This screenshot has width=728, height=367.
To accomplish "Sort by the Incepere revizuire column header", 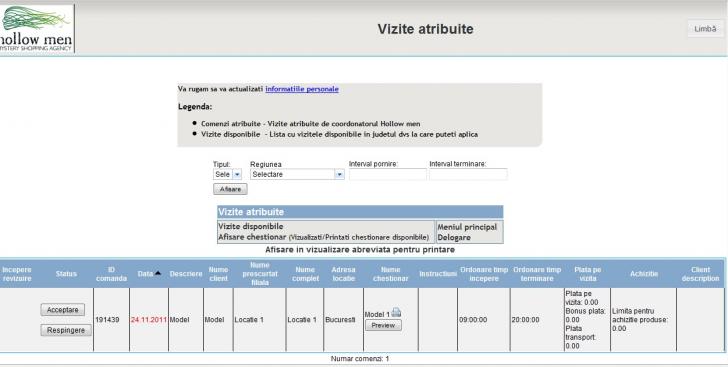I will (x=17, y=274).
